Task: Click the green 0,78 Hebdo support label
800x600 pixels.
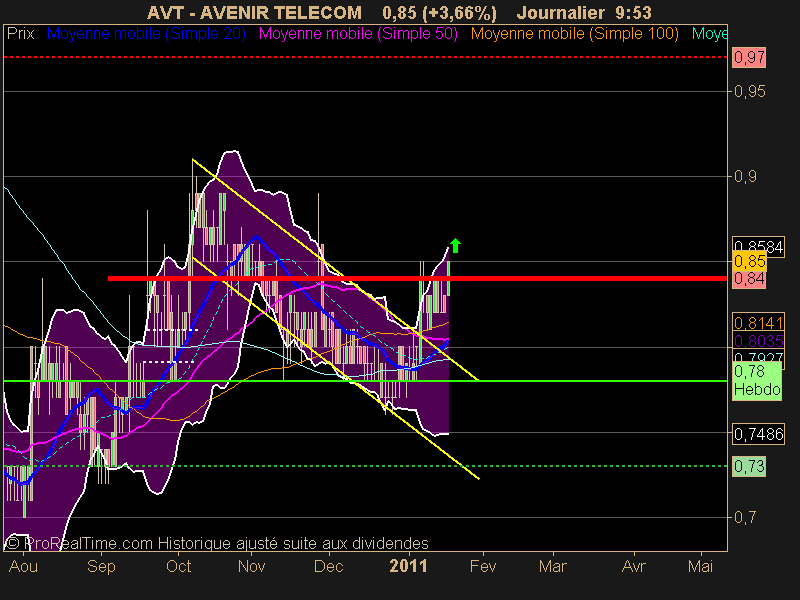Action: (x=757, y=381)
